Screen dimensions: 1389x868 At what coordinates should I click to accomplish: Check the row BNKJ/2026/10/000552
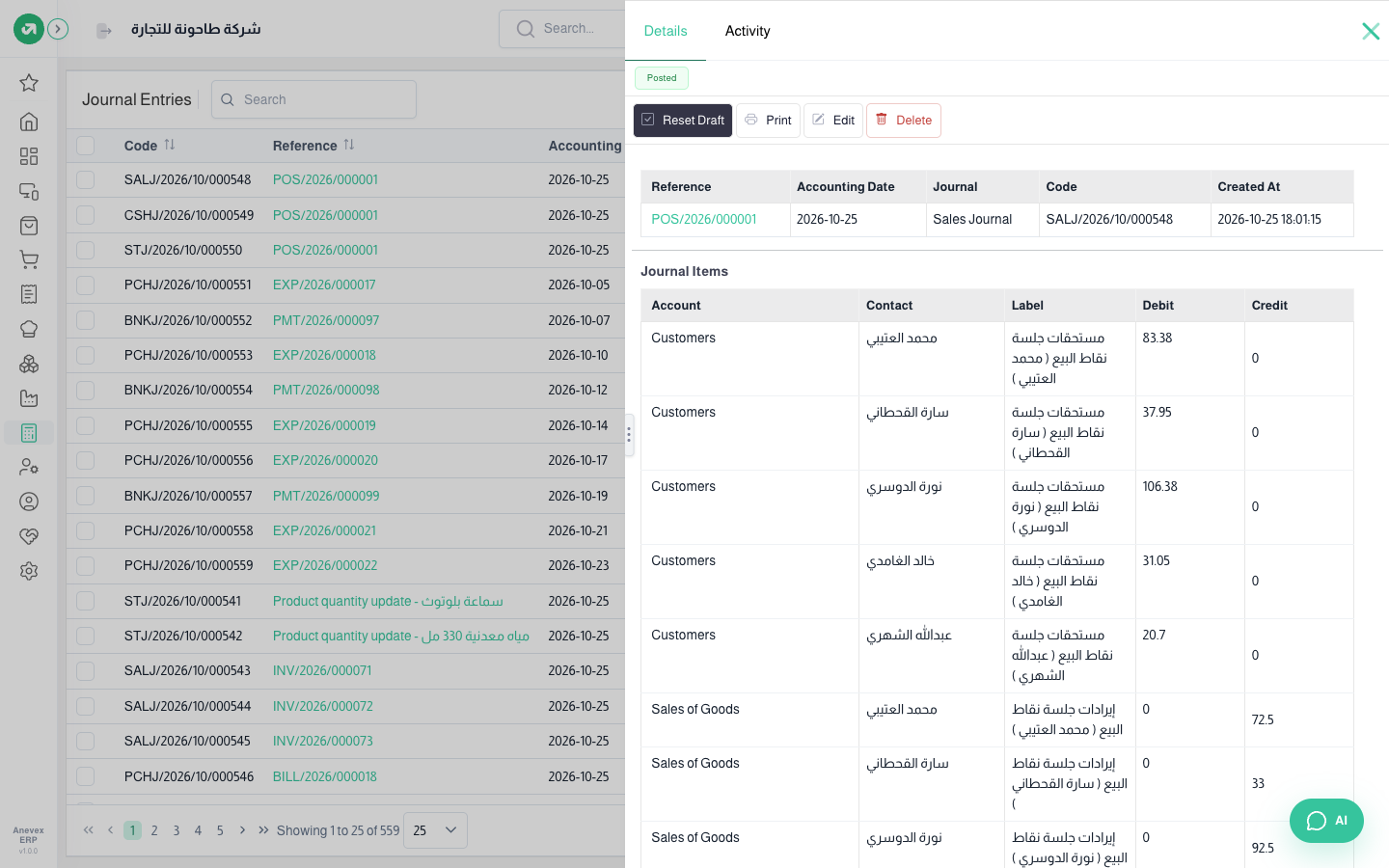coord(86,320)
